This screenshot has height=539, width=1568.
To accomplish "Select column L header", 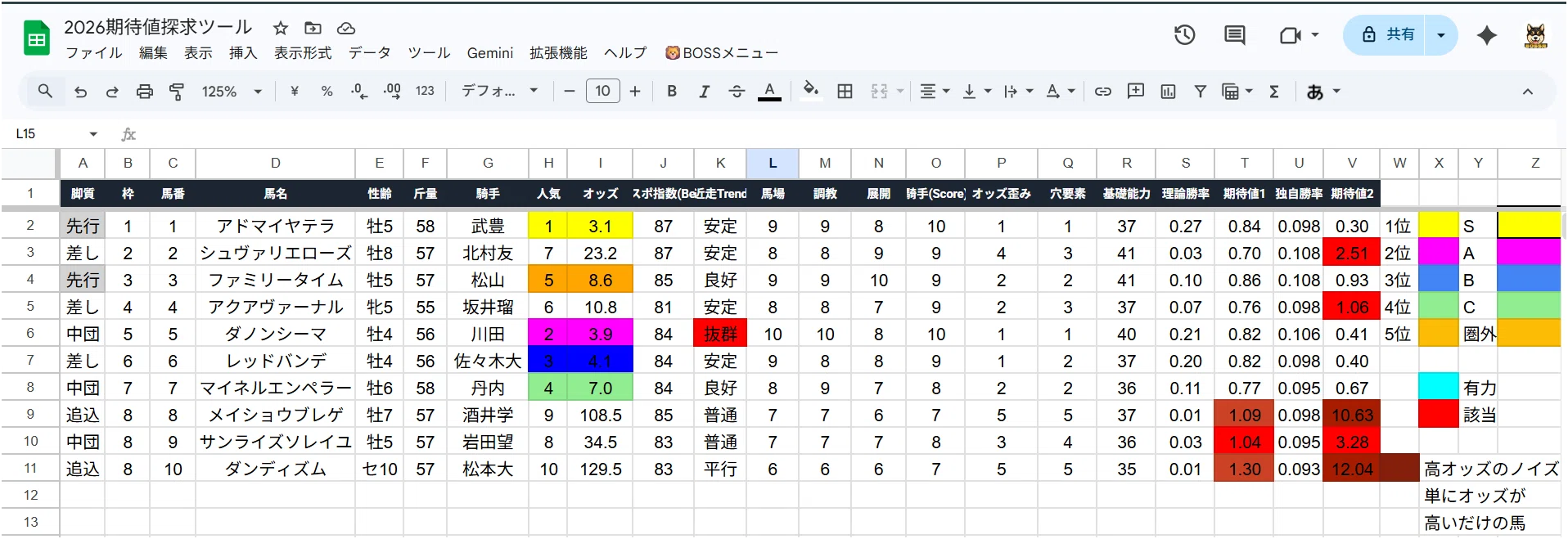I will coord(773,164).
